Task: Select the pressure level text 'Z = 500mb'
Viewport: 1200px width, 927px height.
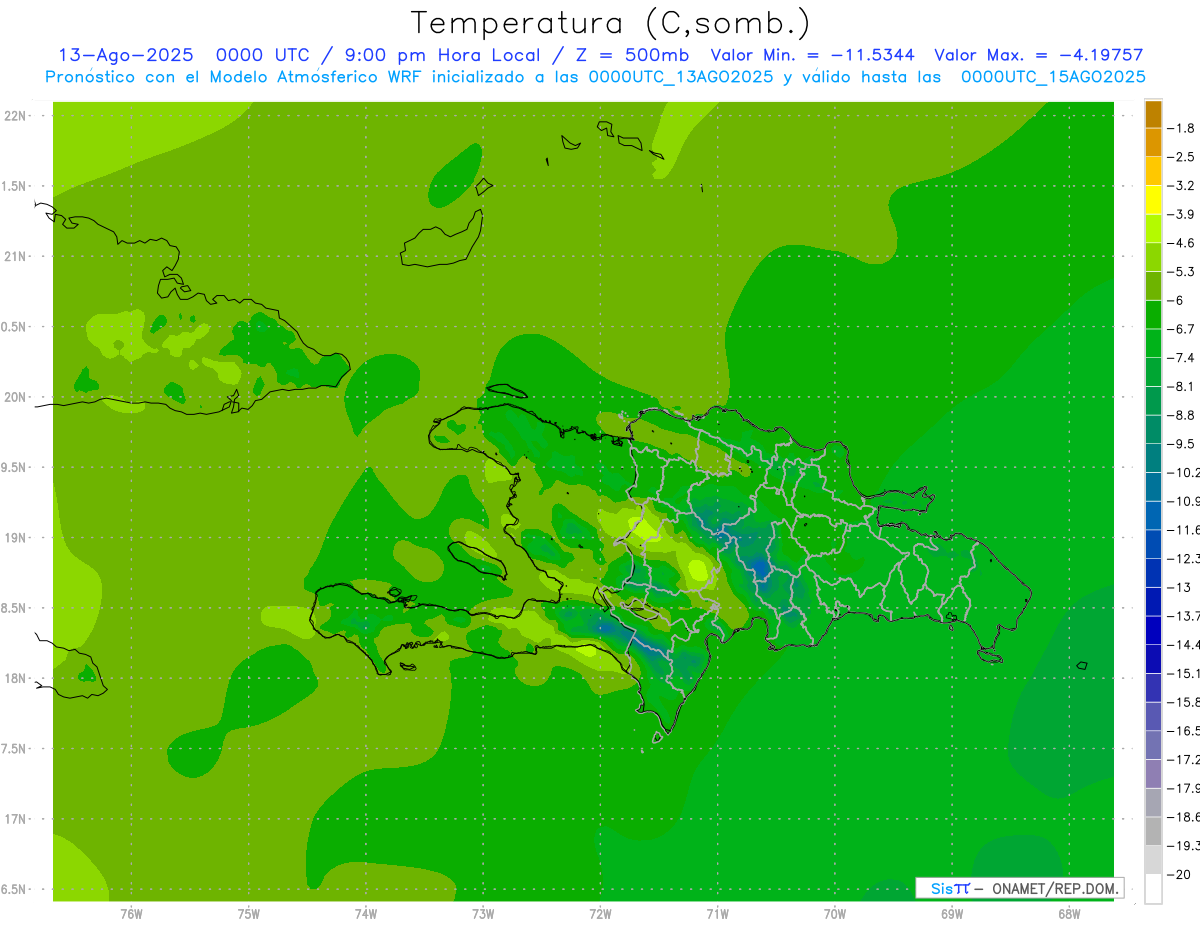Action: point(634,55)
